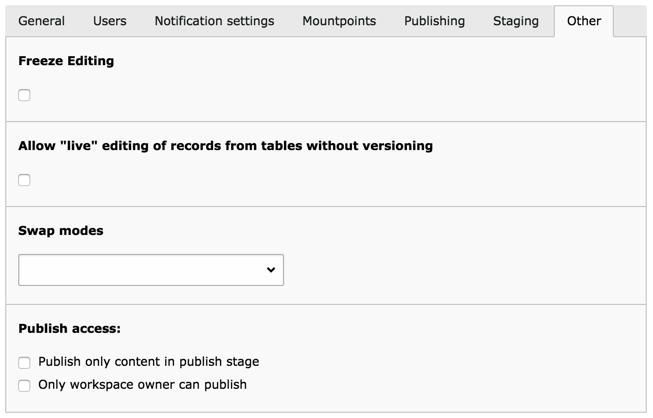Click the Publish access heading

point(70,328)
